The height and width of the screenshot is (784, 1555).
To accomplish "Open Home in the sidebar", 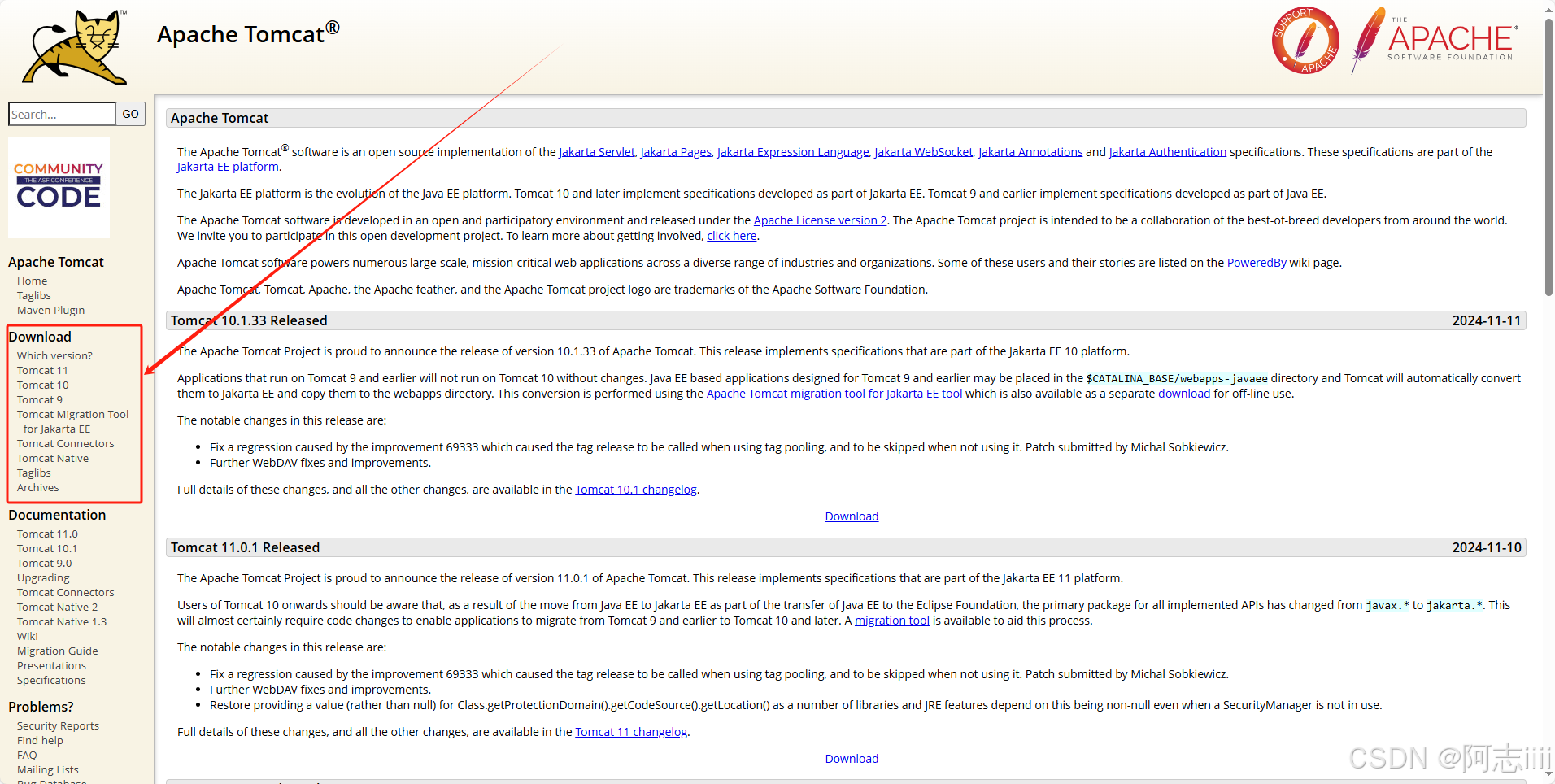I will pyautogui.click(x=33, y=281).
